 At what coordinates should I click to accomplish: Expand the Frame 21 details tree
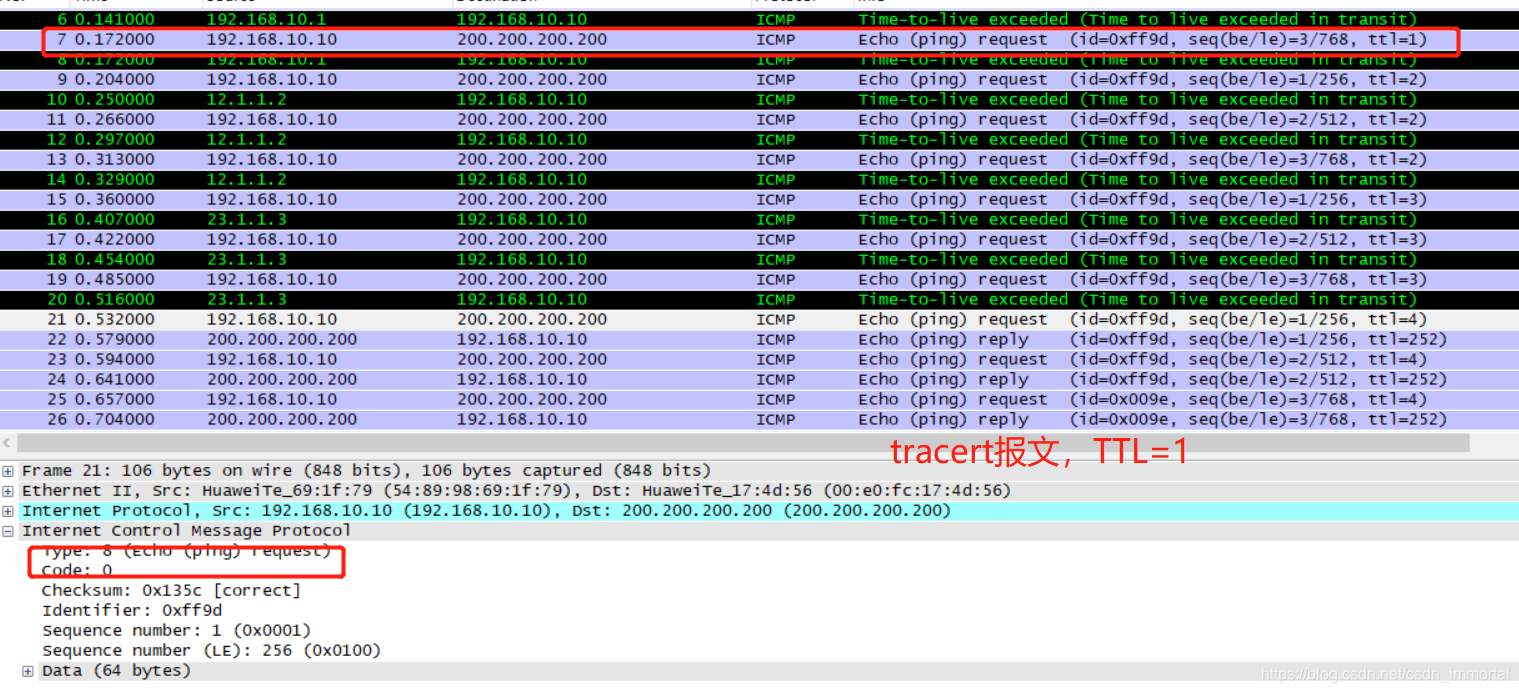[x=9, y=471]
